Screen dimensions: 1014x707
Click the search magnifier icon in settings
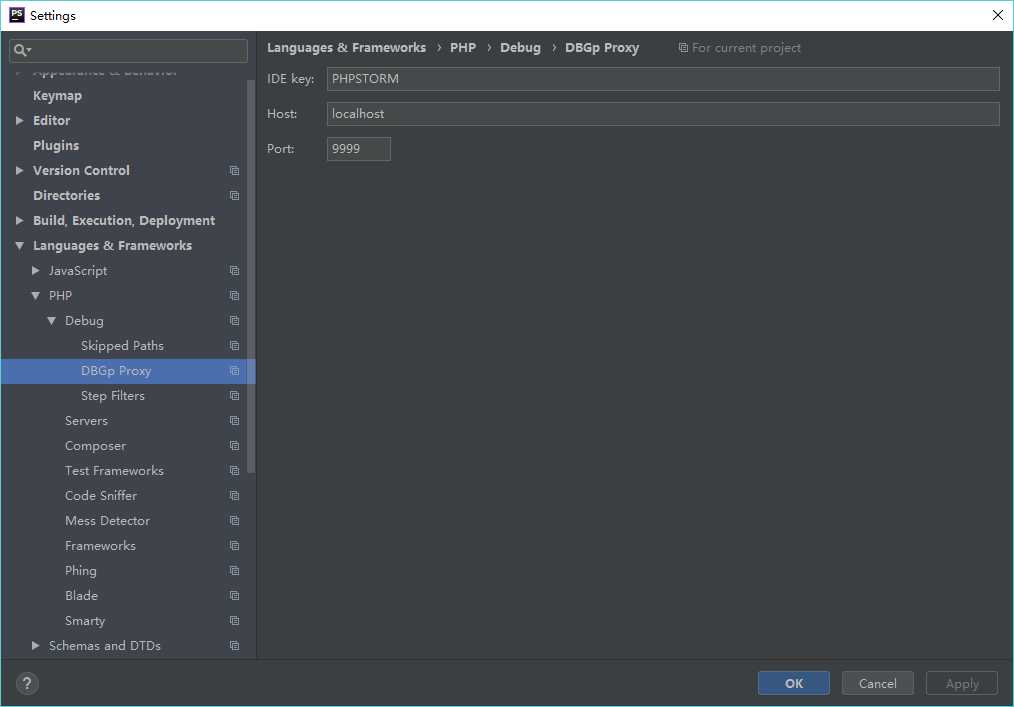(20, 50)
